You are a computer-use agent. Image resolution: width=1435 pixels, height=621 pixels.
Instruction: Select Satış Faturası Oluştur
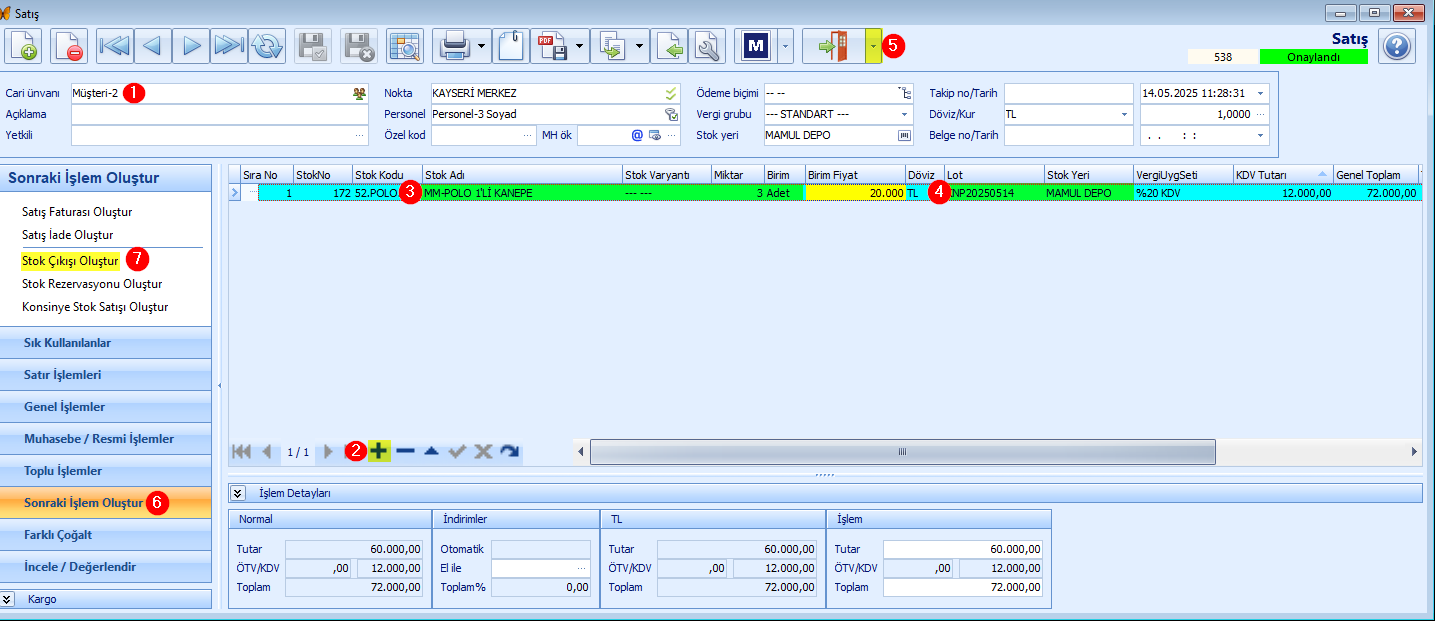pos(77,212)
